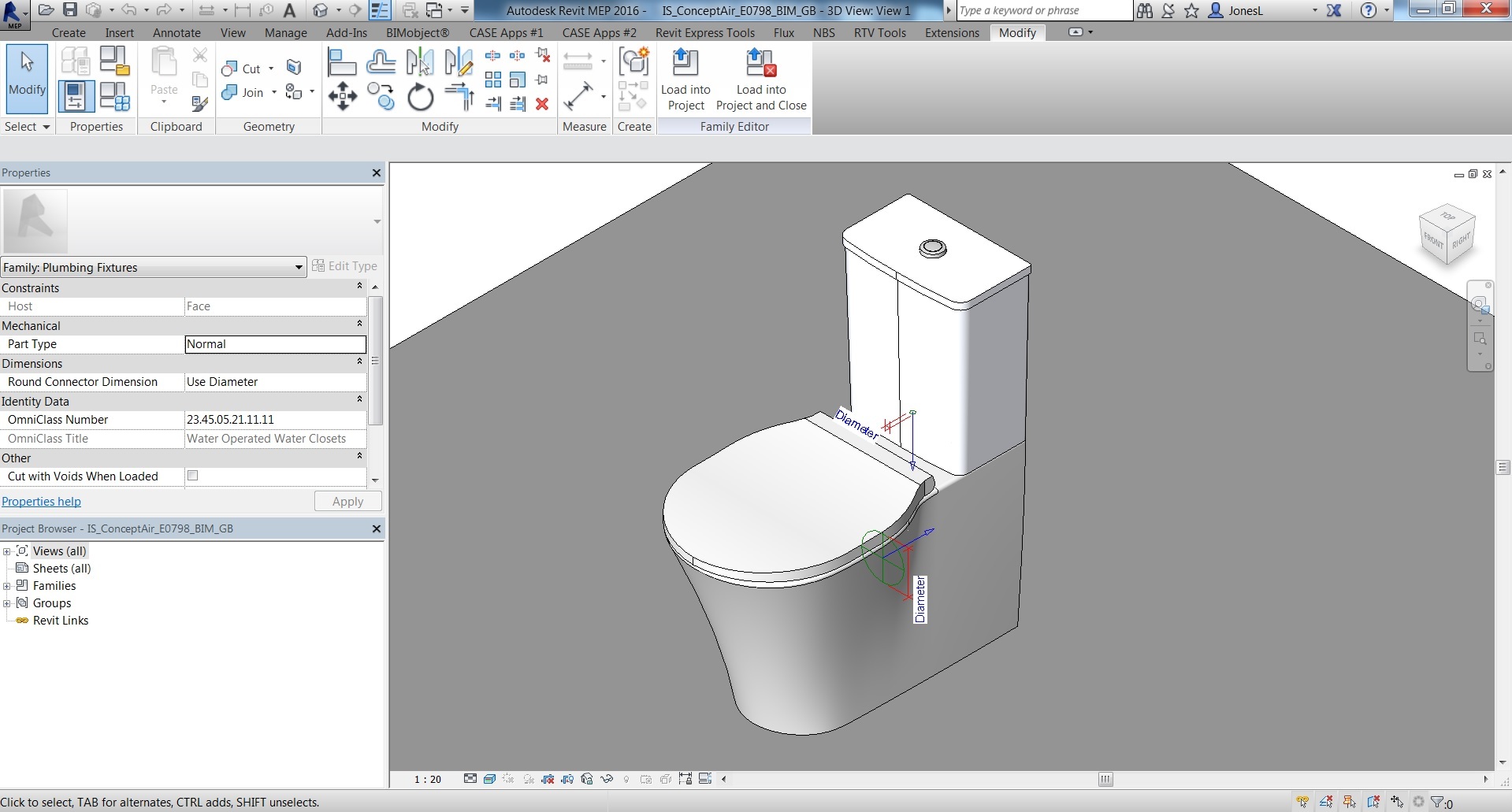Select the Align tool icon
The width and height of the screenshot is (1512, 812).
342,62
